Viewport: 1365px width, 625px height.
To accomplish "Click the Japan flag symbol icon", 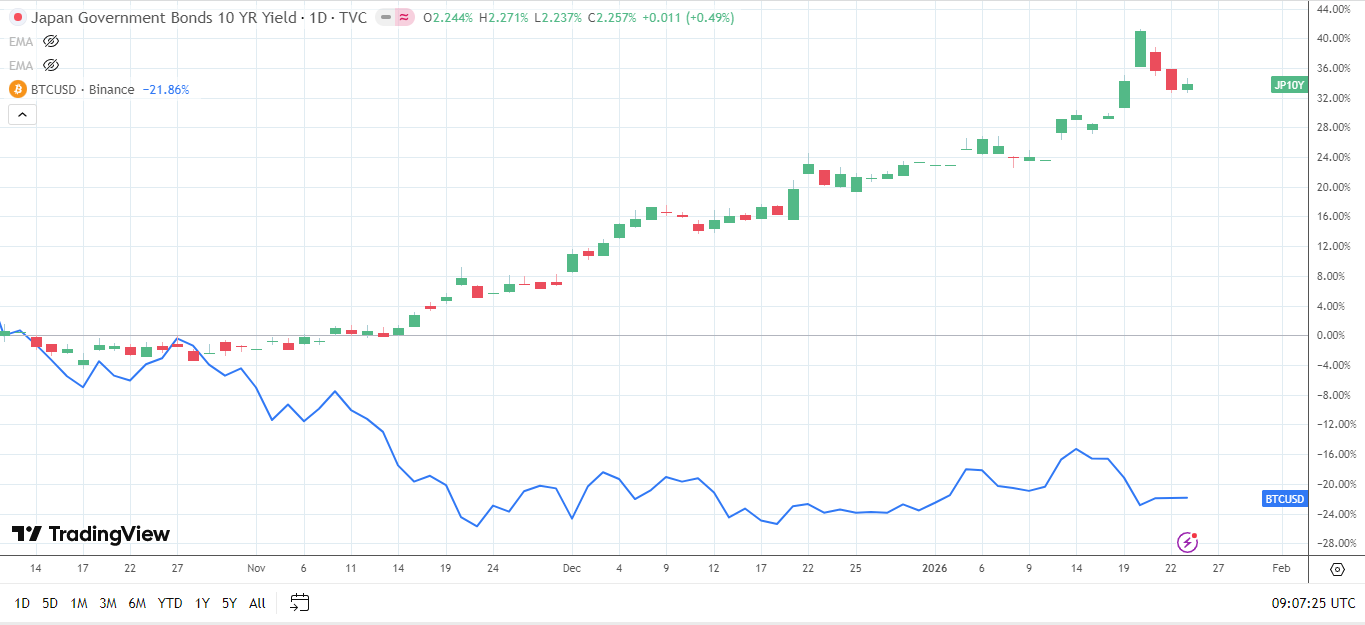I will pyautogui.click(x=17, y=18).
